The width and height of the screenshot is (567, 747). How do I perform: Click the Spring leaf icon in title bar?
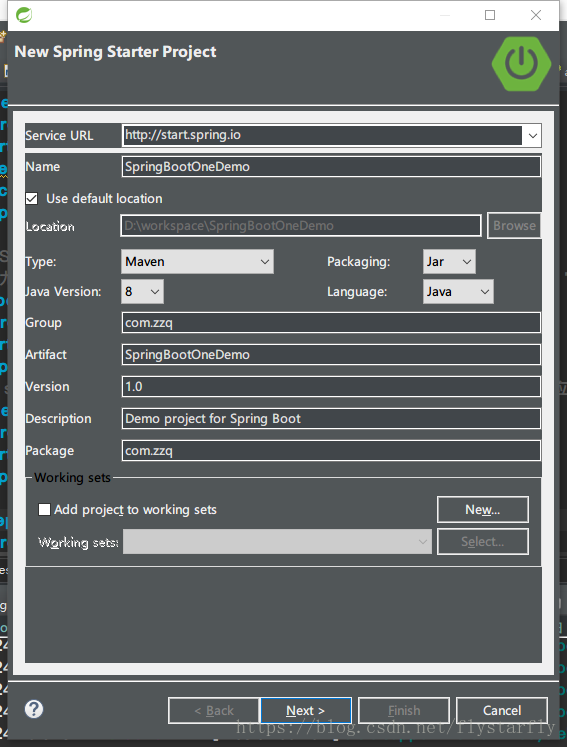tap(24, 15)
